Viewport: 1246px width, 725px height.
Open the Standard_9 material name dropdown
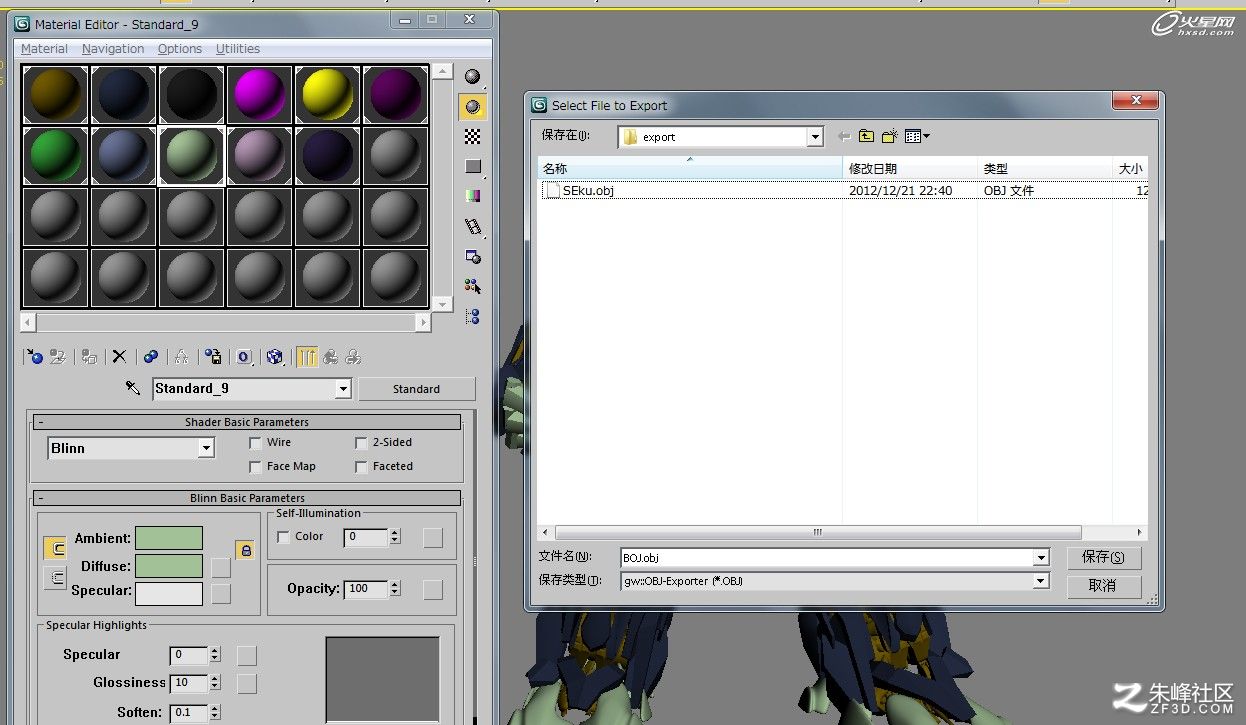(343, 389)
